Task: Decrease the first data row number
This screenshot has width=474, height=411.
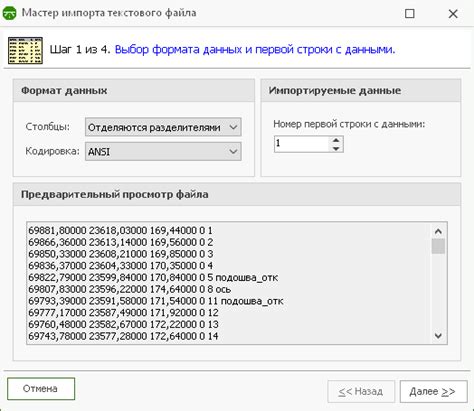Action: (x=336, y=148)
